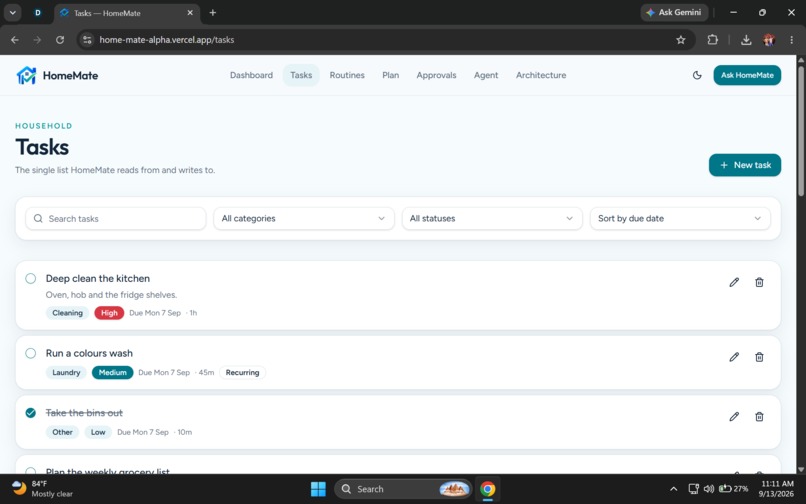
Task: Mark Run a colours wash as complete
Action: (31, 353)
